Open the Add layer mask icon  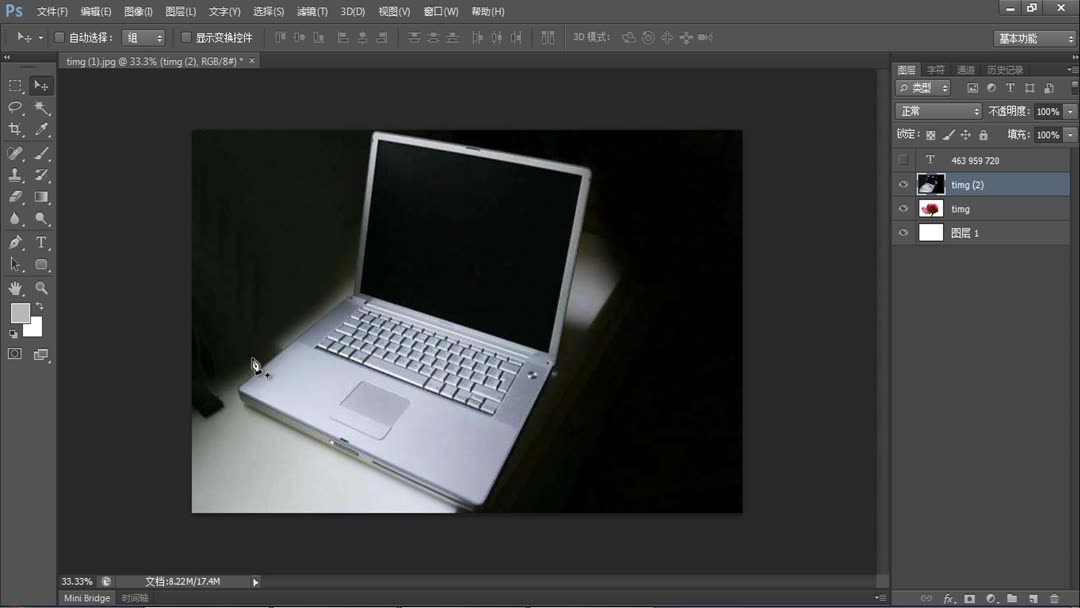click(969, 598)
